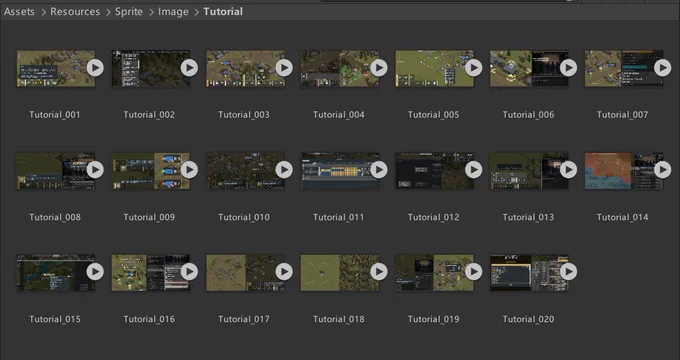This screenshot has width=680, height=360.
Task: Click the Tutorial_009 file name label
Action: point(149,217)
